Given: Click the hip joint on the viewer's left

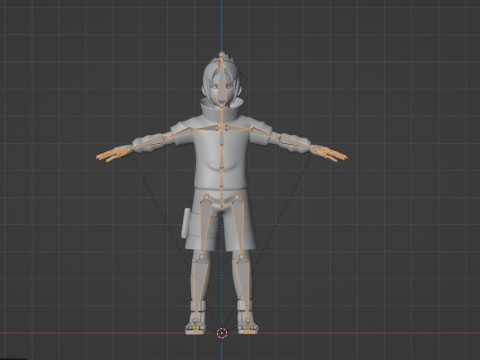Looking at the screenshot, I should (x=207, y=198).
